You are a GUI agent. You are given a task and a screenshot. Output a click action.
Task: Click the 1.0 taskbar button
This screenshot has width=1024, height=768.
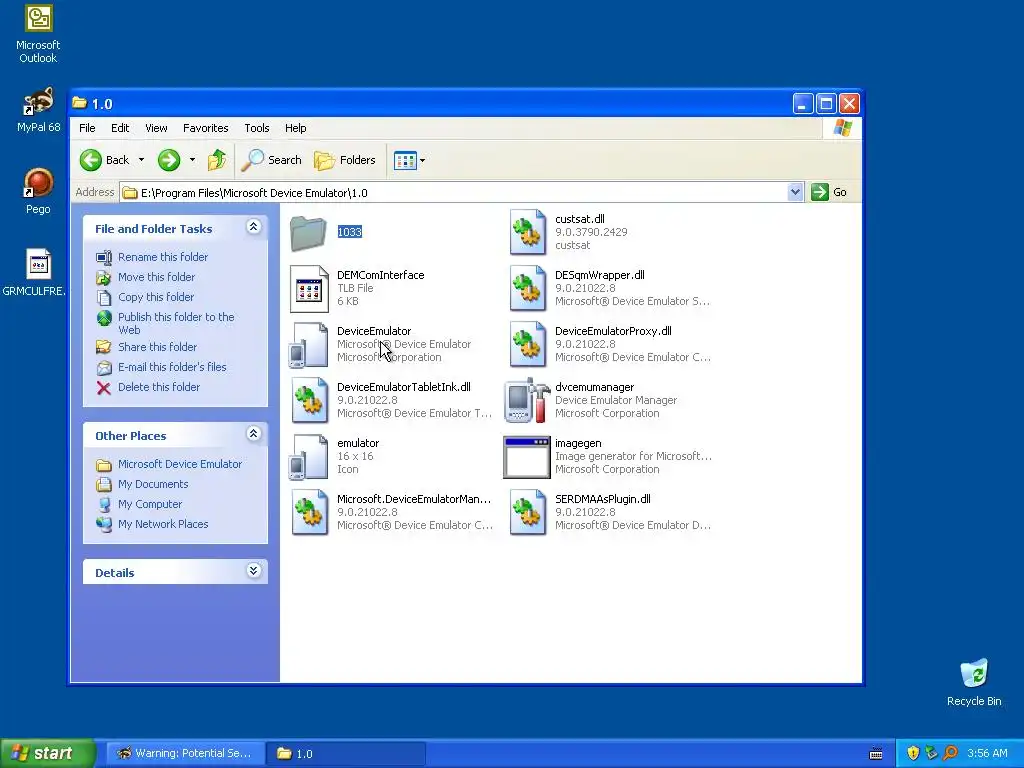click(x=346, y=754)
